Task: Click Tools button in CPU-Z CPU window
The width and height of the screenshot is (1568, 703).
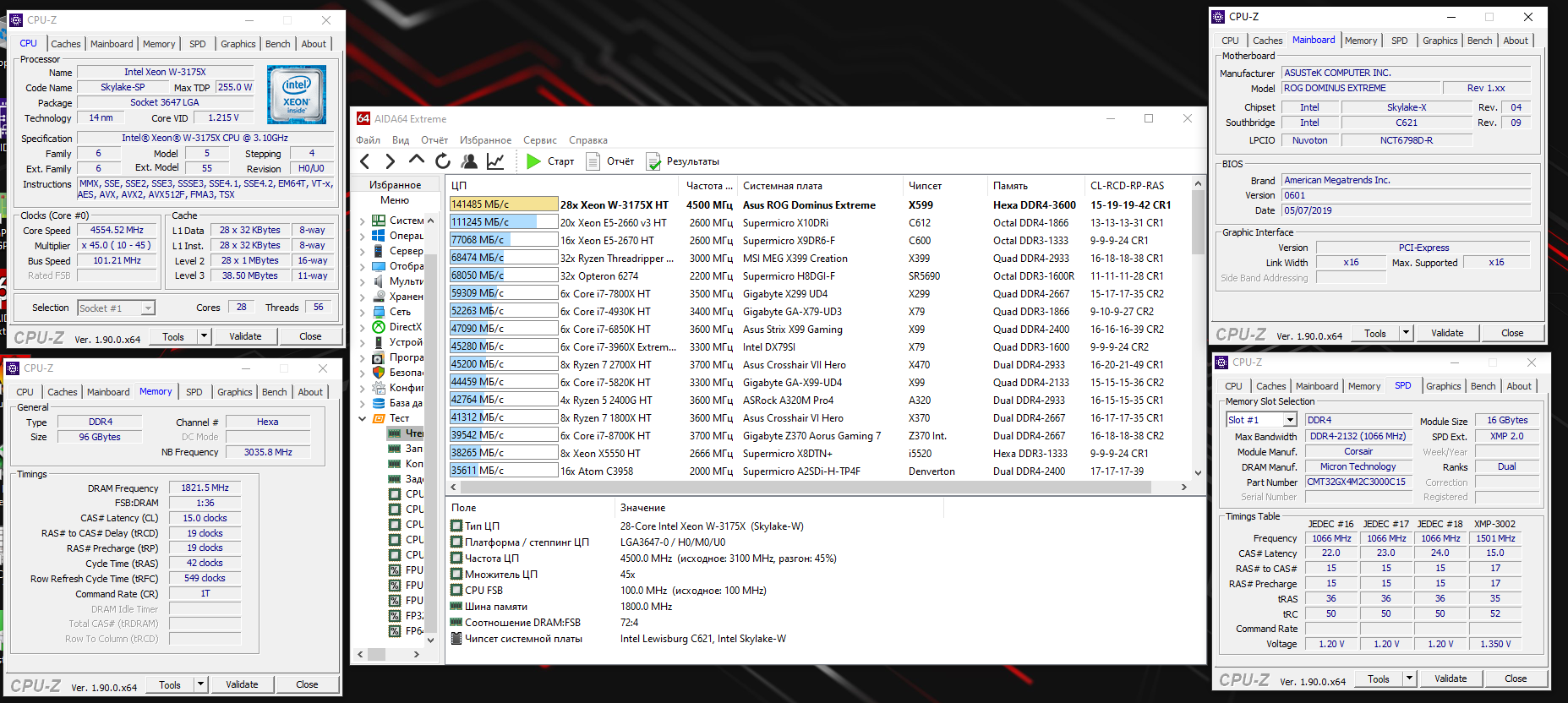Action: tap(173, 336)
